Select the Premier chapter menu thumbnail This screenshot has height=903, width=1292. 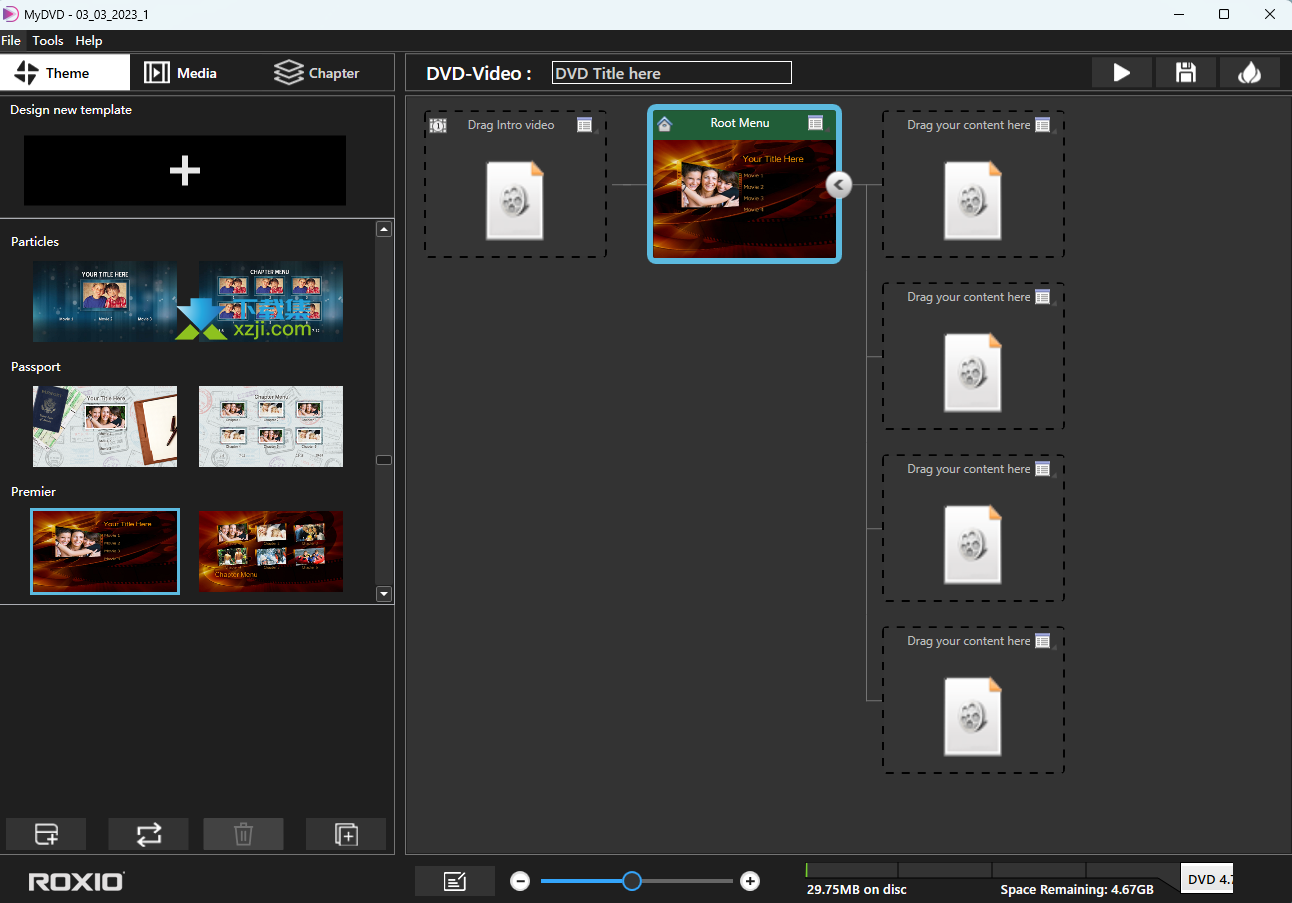pyautogui.click(x=271, y=552)
